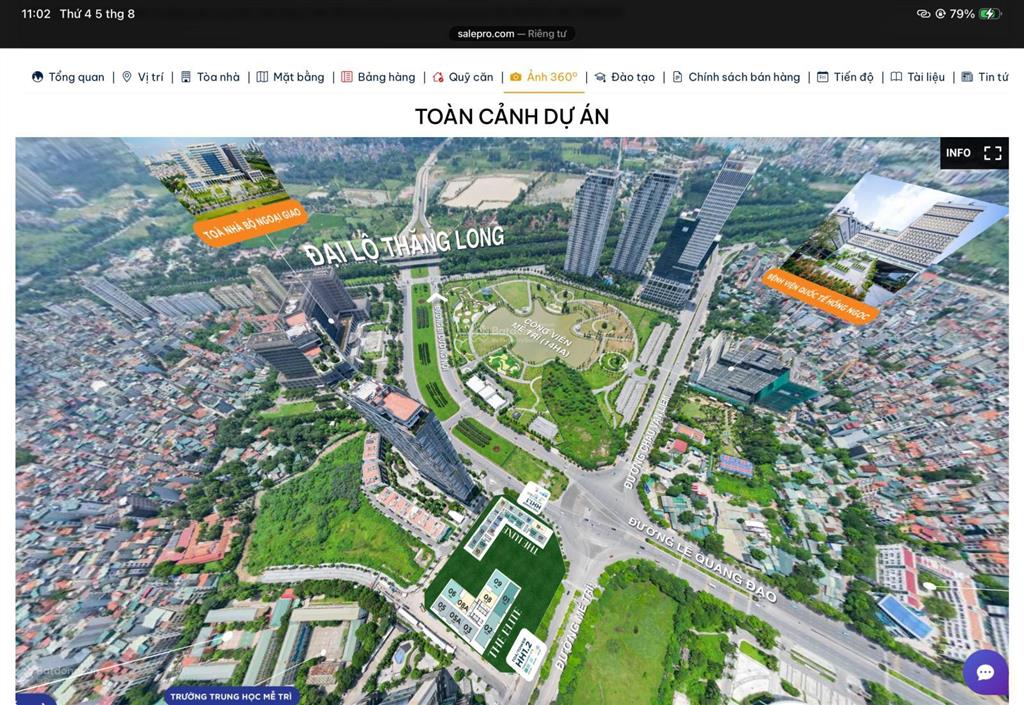The image size is (1024, 705).
Task: Click the clock showing 11:02
Action: point(35,14)
